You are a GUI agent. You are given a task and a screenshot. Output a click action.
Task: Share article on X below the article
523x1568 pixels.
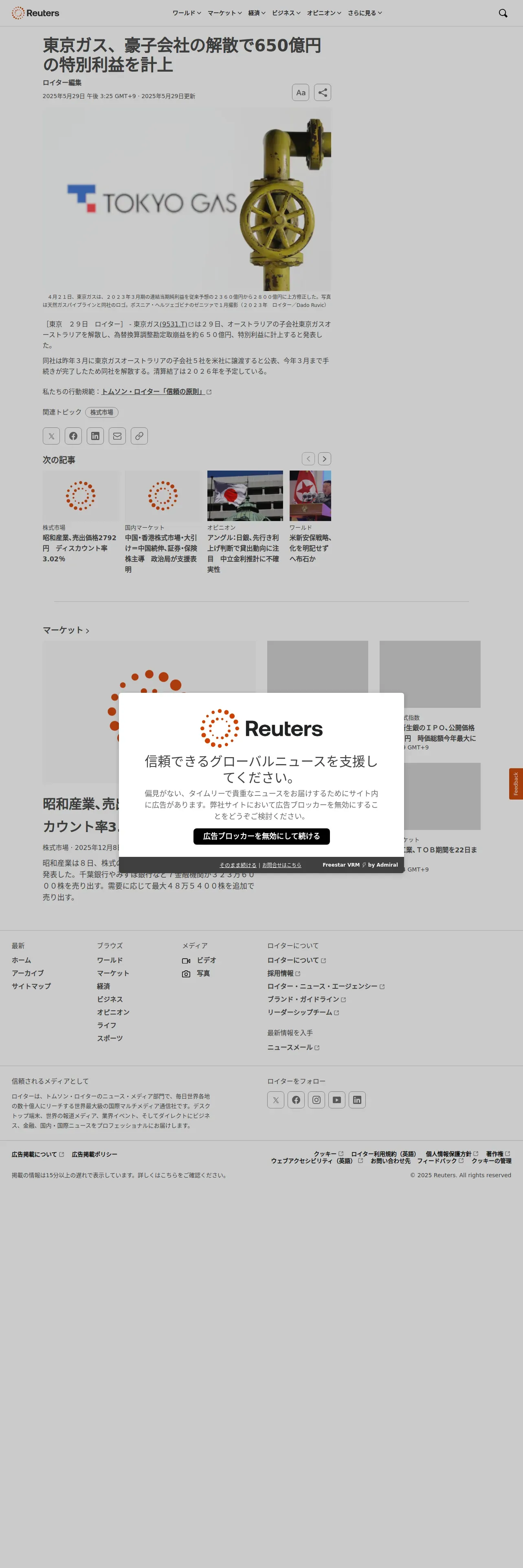tap(51, 436)
